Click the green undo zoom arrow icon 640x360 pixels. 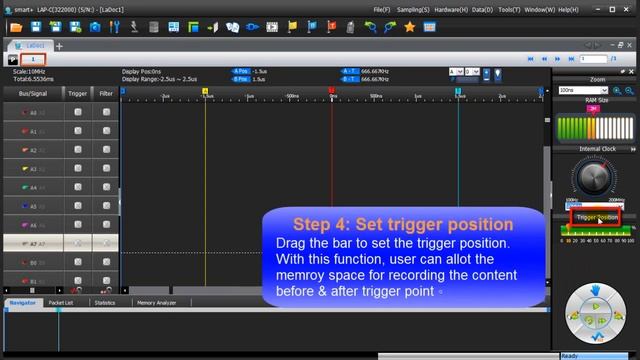tap(370, 27)
